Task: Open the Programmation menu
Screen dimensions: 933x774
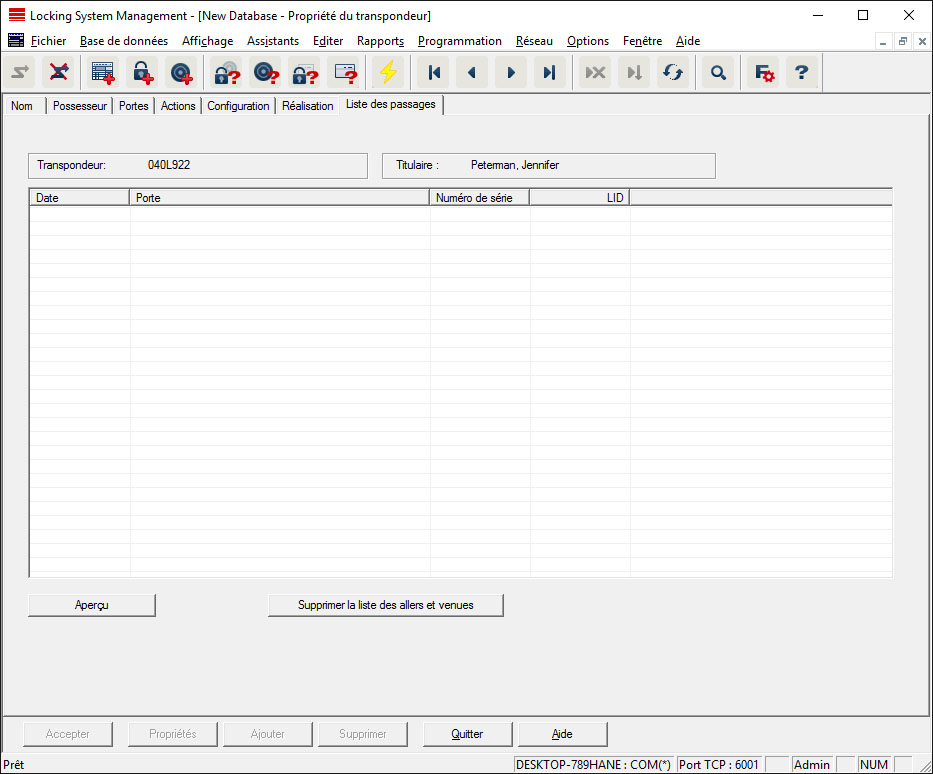Action: click(459, 41)
